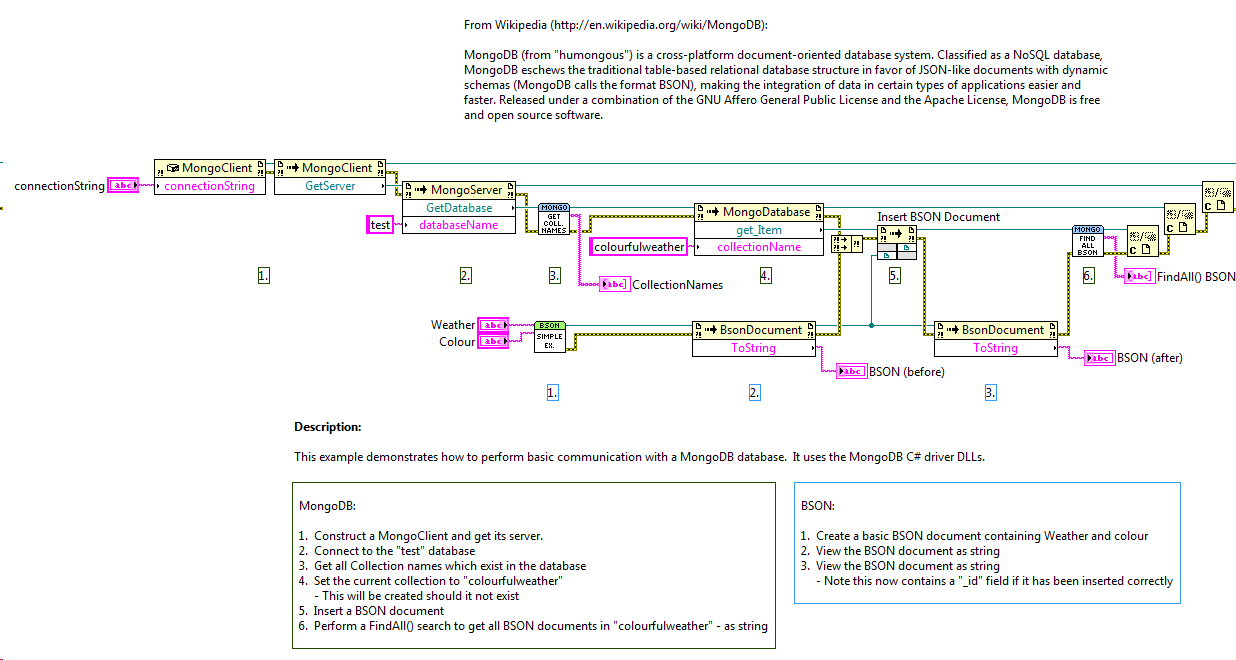1236x660 pixels.
Task: Click the BSON (after) label
Action: [x=1150, y=358]
